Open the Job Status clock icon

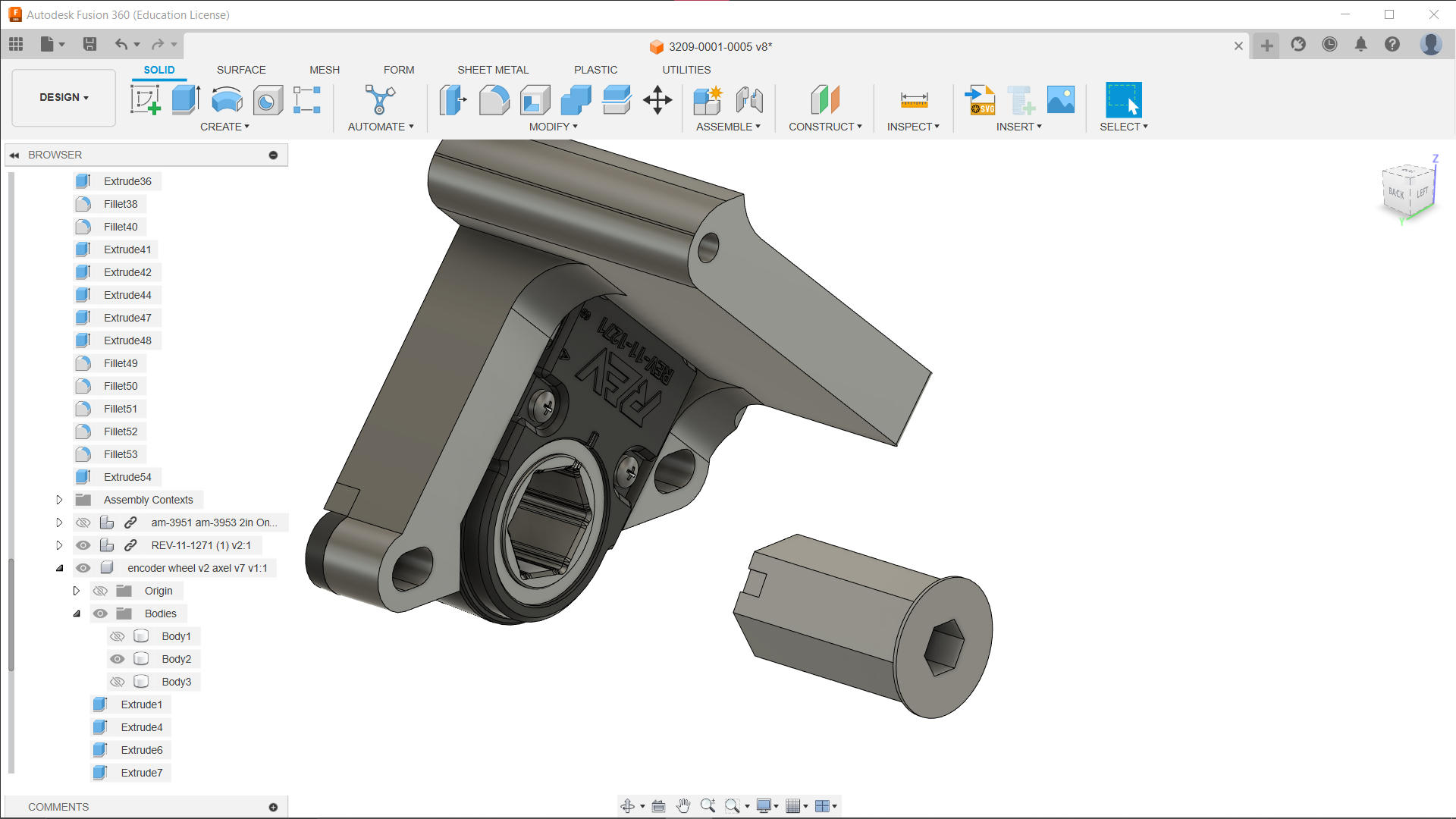(1329, 45)
